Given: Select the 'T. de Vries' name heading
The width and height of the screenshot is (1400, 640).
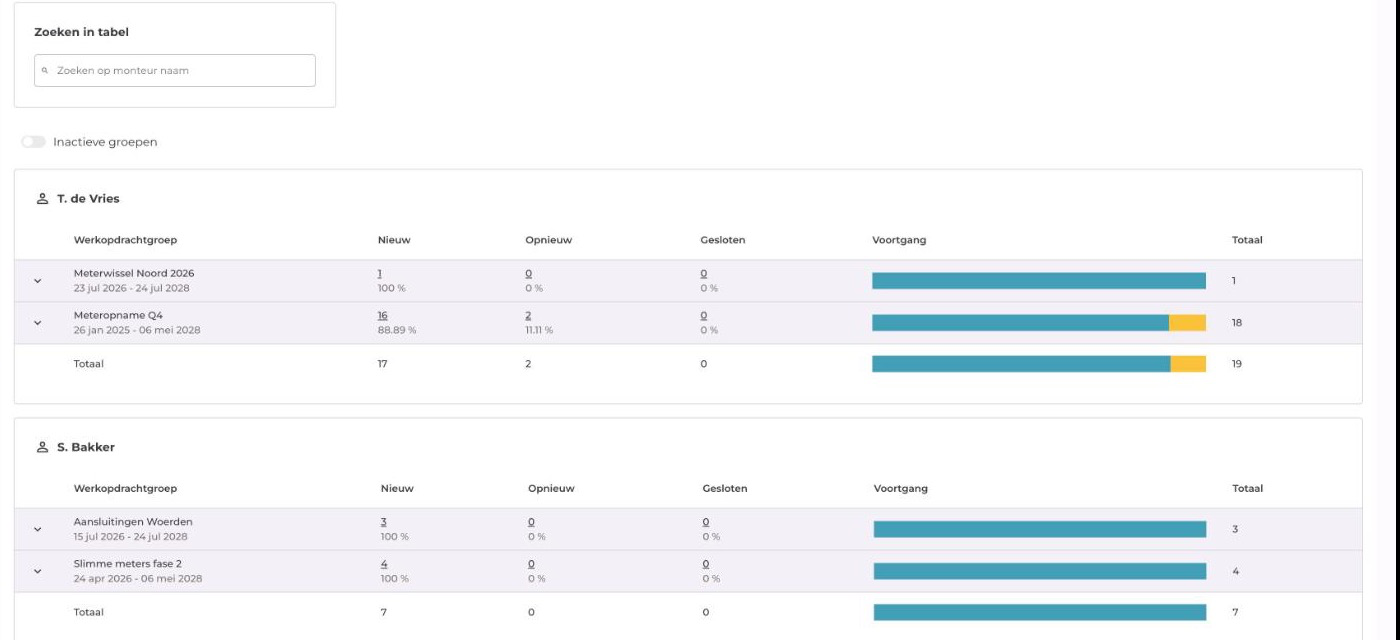Looking at the screenshot, I should (86, 199).
